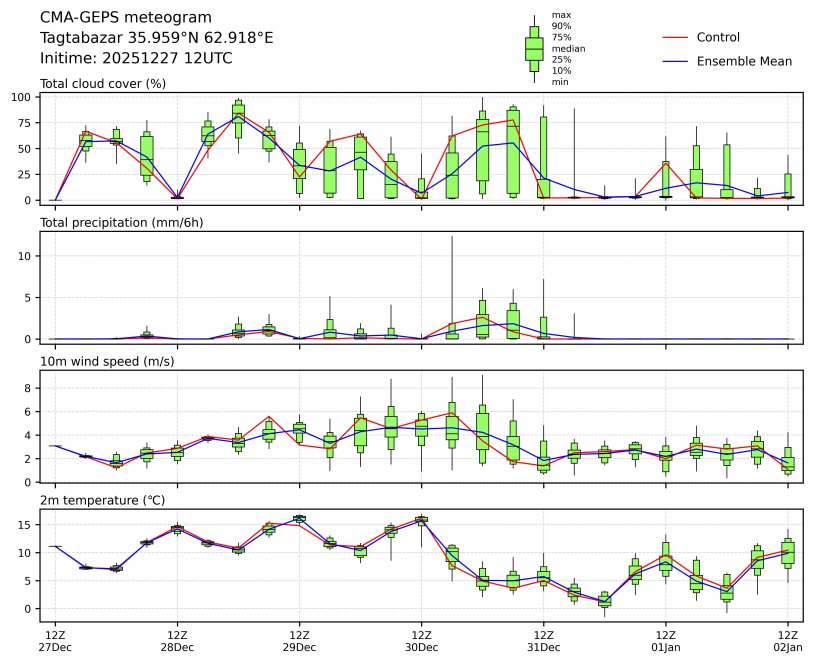This screenshot has width=814, height=664.
Task: Click the boxplot legend icon
Action: coord(534,48)
